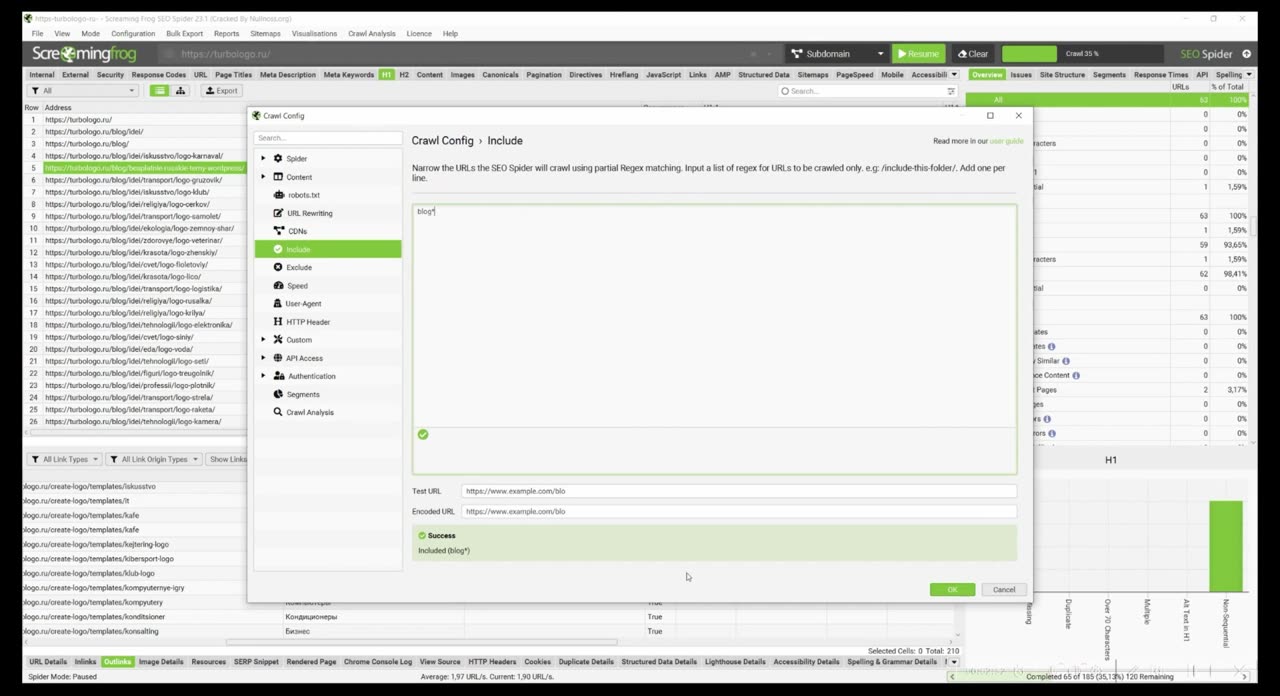
Task: Open the All Link Types filter dropdown
Action: point(65,460)
